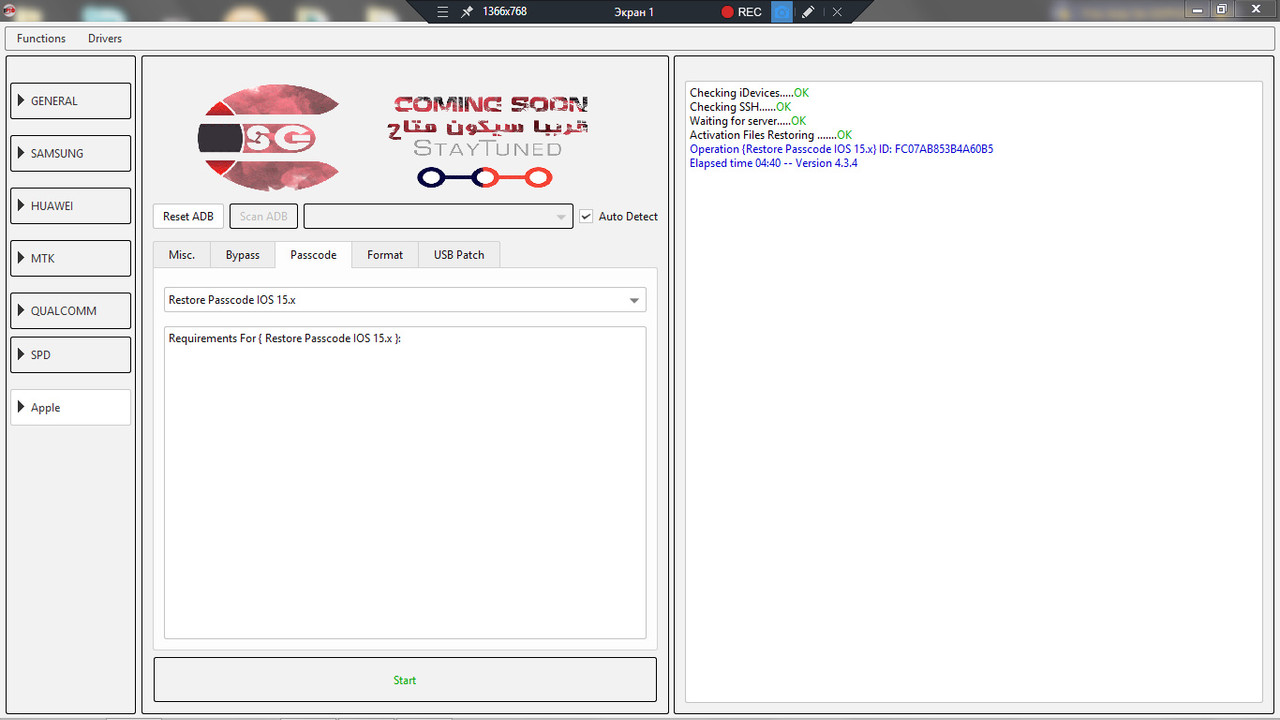
Task: Close the recorder bar with X icon
Action: click(837, 12)
